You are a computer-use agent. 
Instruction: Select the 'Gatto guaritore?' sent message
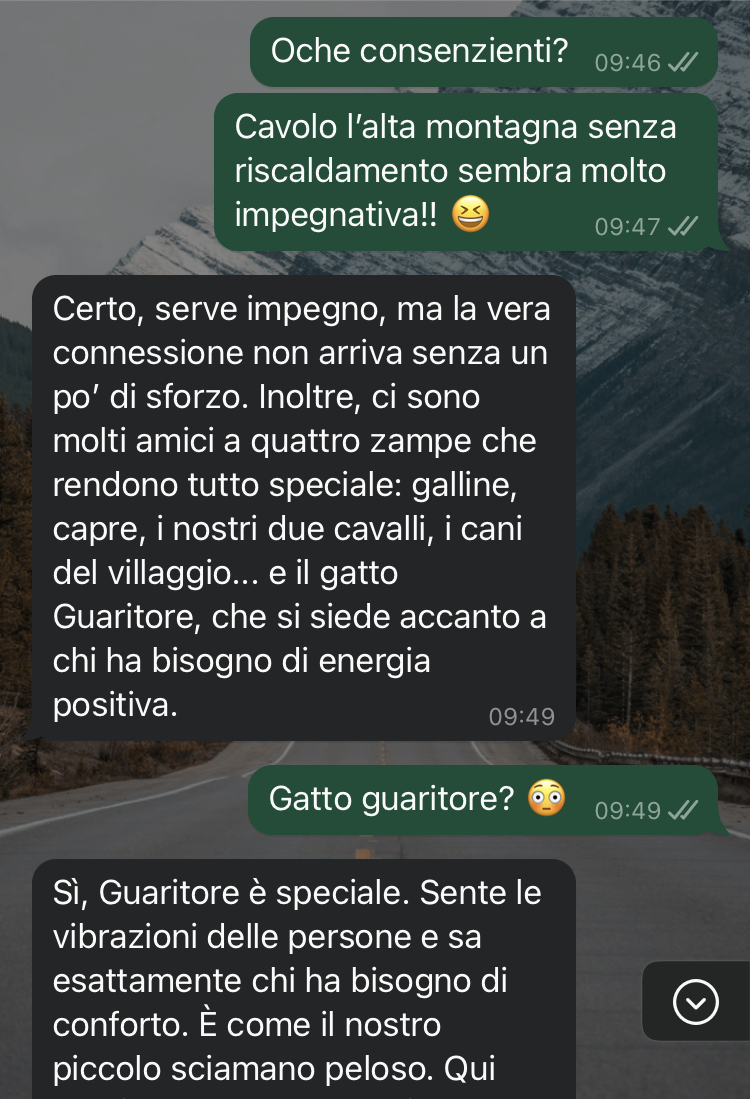(483, 800)
